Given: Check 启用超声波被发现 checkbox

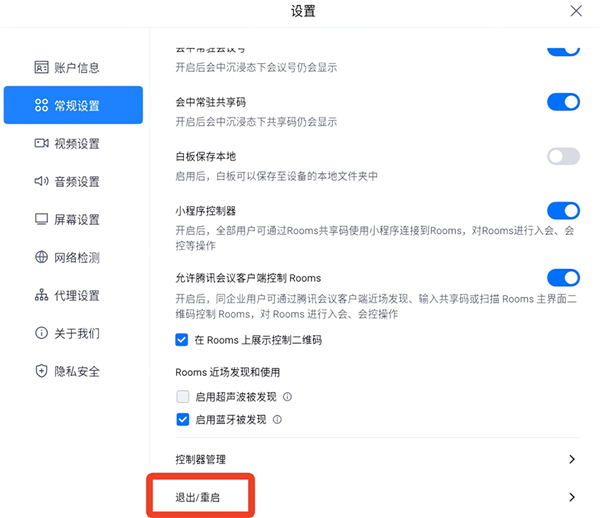Looking at the screenshot, I should (x=182, y=397).
